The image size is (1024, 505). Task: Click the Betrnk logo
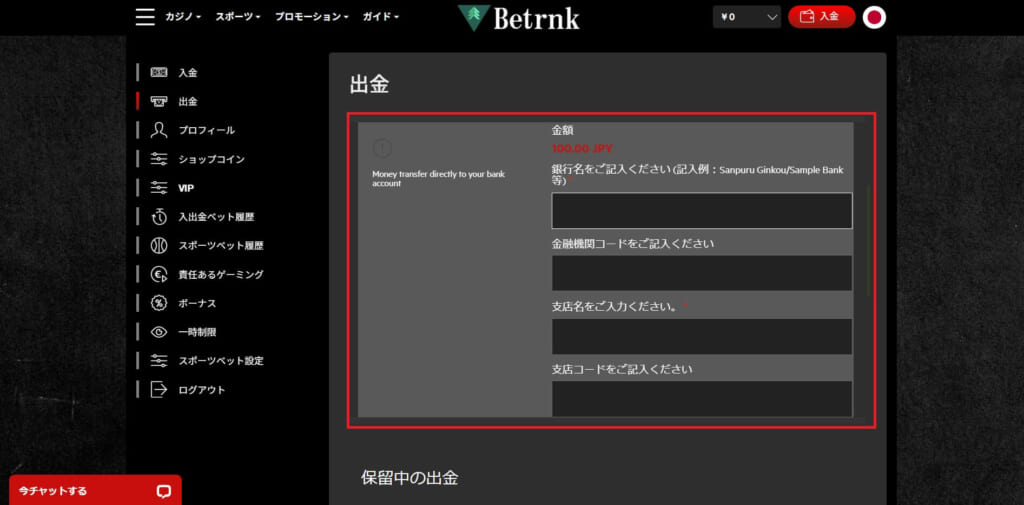coord(518,17)
